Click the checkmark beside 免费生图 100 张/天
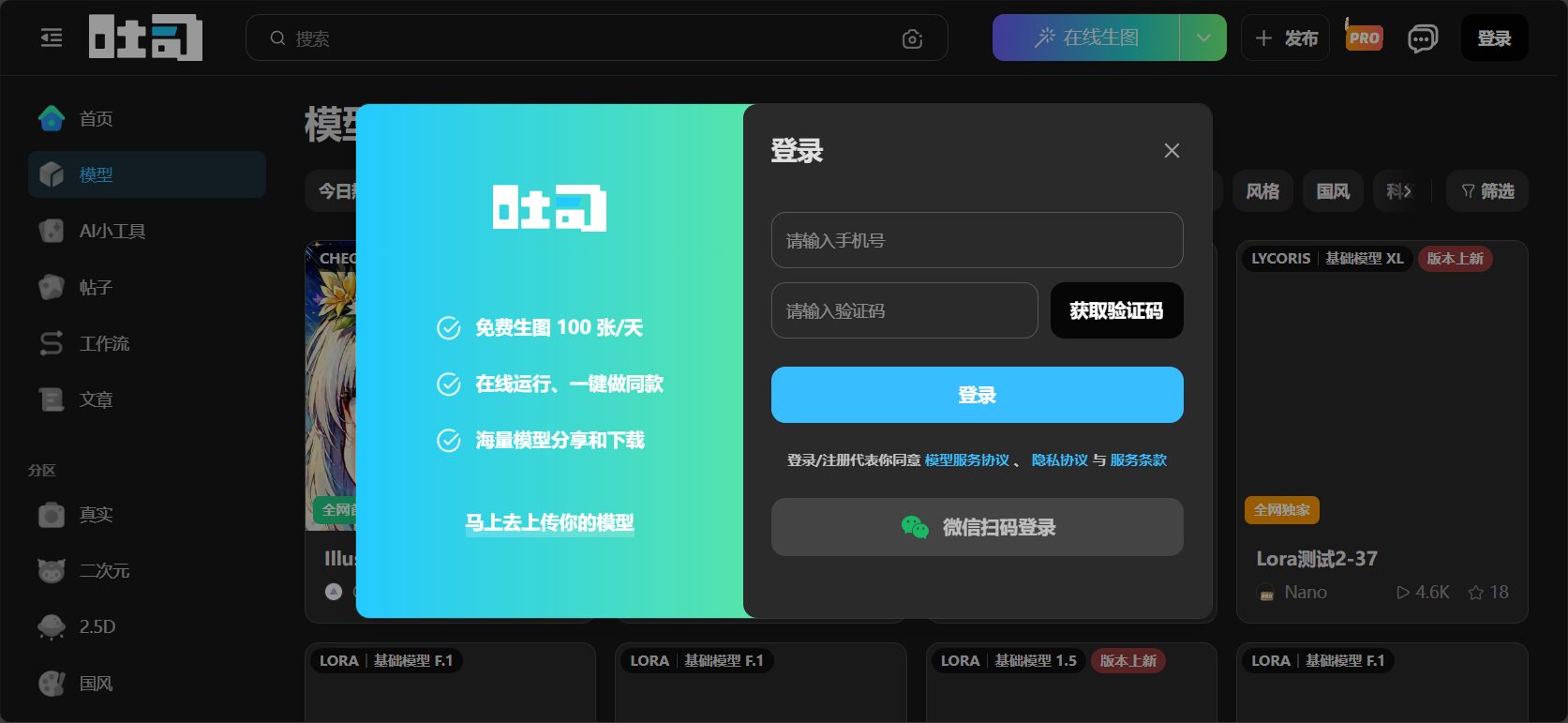1568x723 pixels. (449, 328)
